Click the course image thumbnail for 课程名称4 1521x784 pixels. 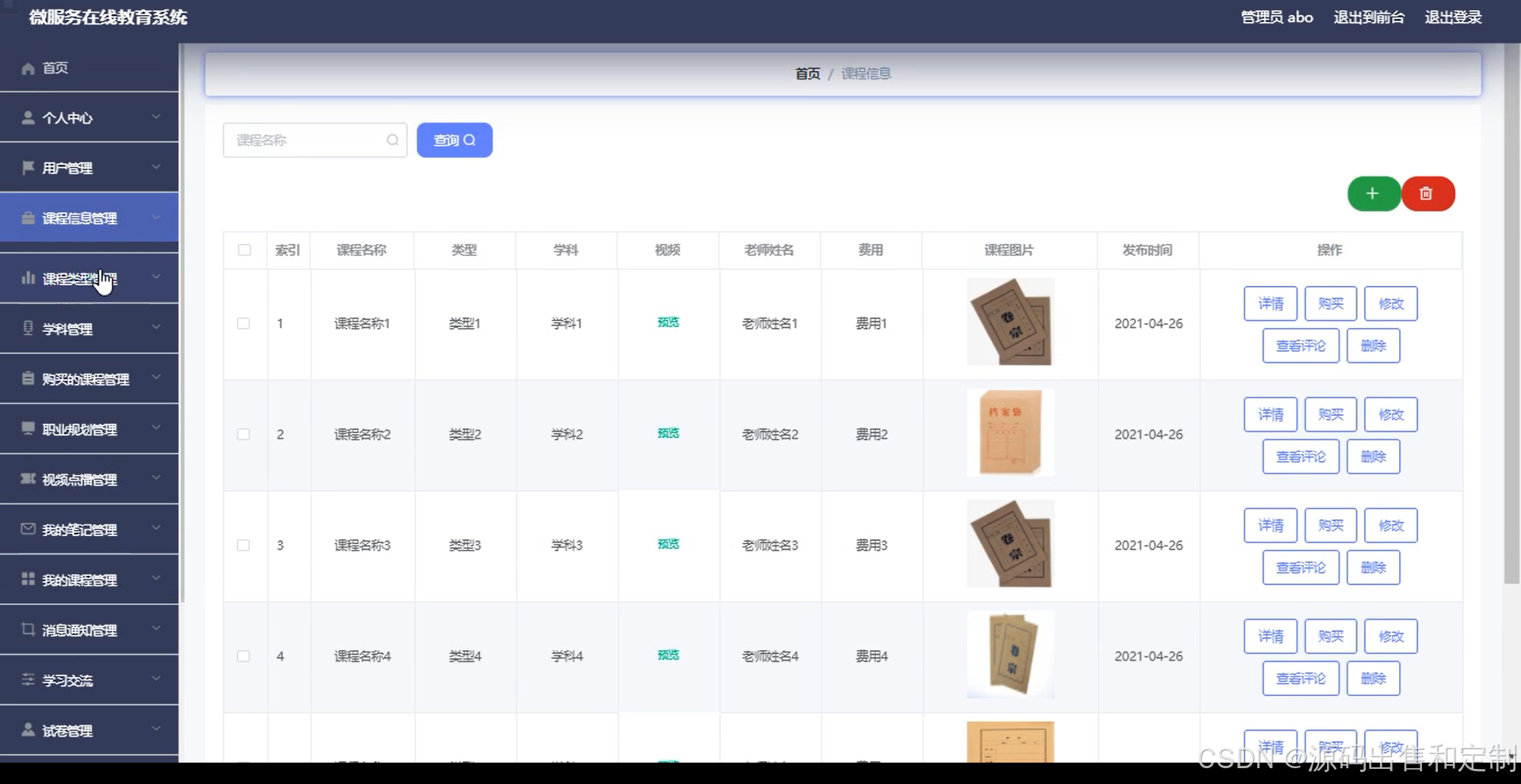click(x=1010, y=654)
